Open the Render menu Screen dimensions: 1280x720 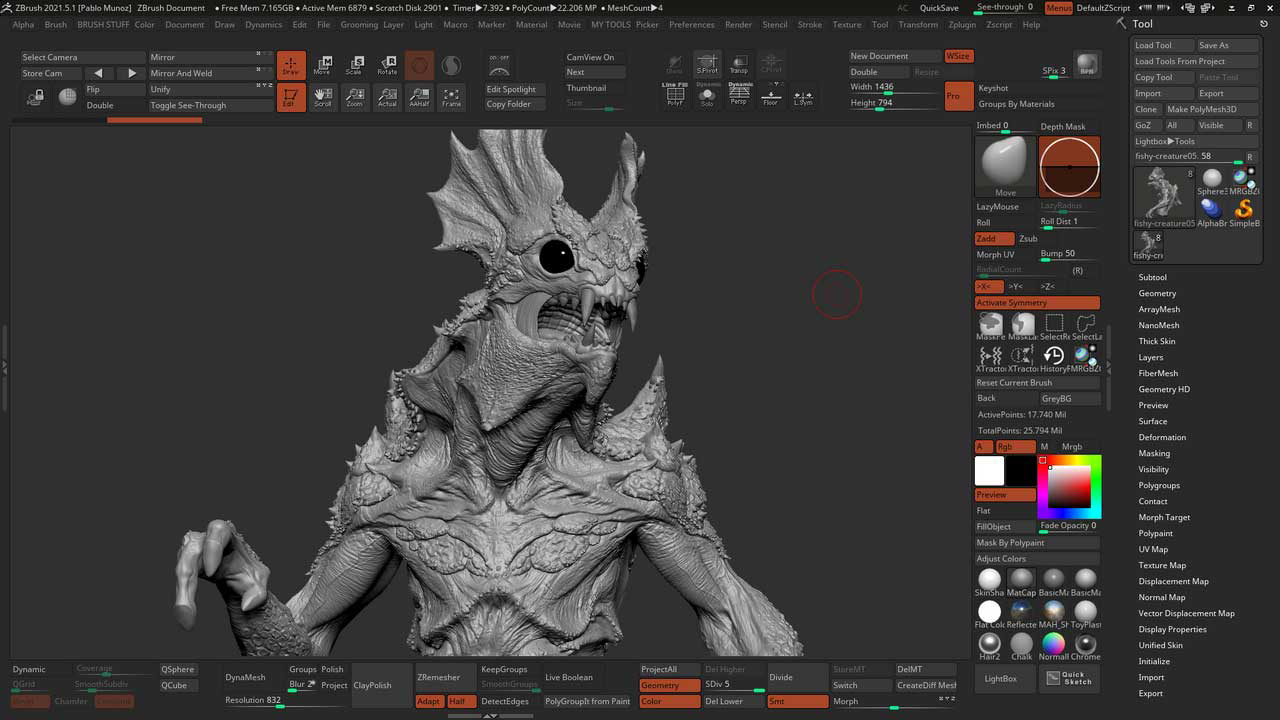(x=738, y=24)
